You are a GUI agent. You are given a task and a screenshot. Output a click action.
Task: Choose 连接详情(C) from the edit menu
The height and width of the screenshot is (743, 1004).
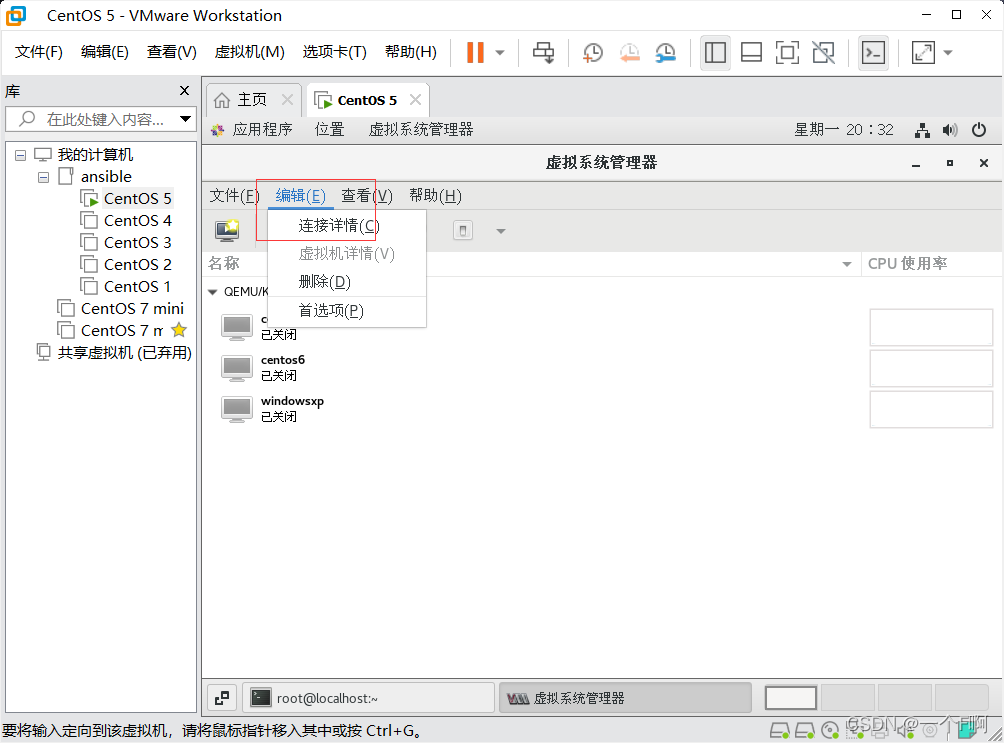point(347,225)
